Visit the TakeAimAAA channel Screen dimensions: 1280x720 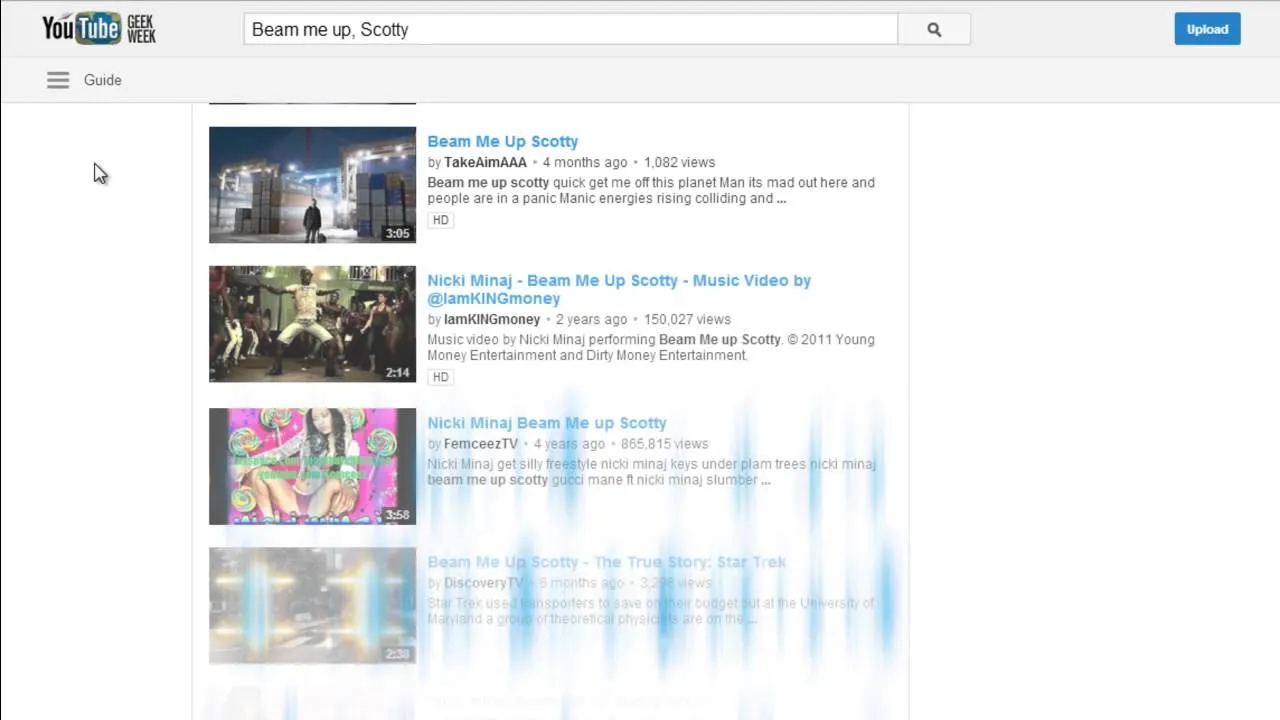click(485, 162)
